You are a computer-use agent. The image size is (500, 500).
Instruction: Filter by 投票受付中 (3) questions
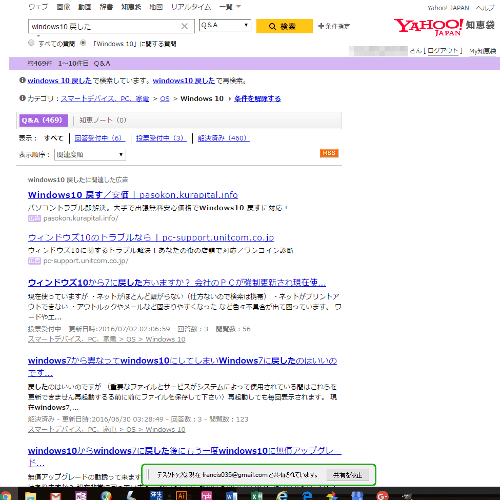(161, 138)
